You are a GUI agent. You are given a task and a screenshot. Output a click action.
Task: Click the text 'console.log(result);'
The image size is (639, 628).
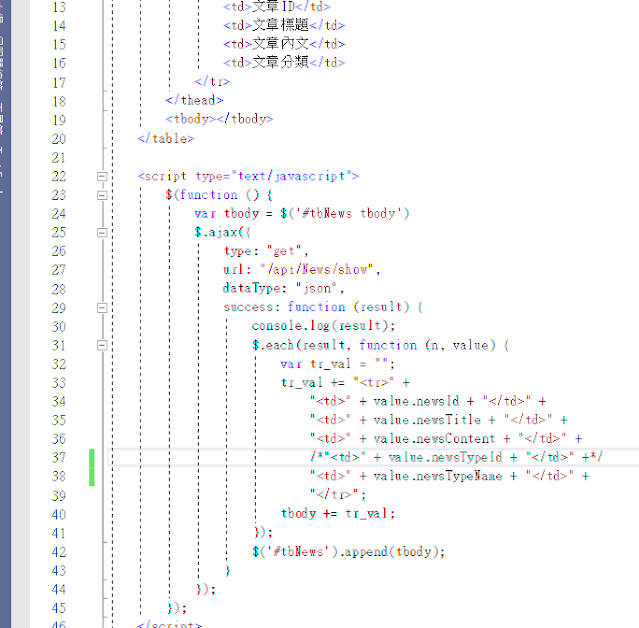coord(324,326)
